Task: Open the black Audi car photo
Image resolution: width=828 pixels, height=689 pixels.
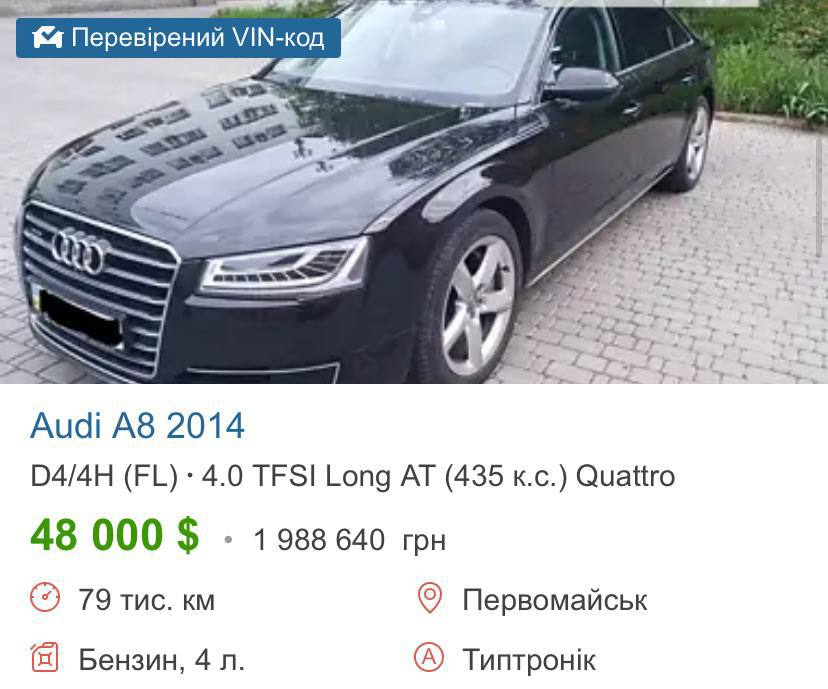Action: click(414, 192)
